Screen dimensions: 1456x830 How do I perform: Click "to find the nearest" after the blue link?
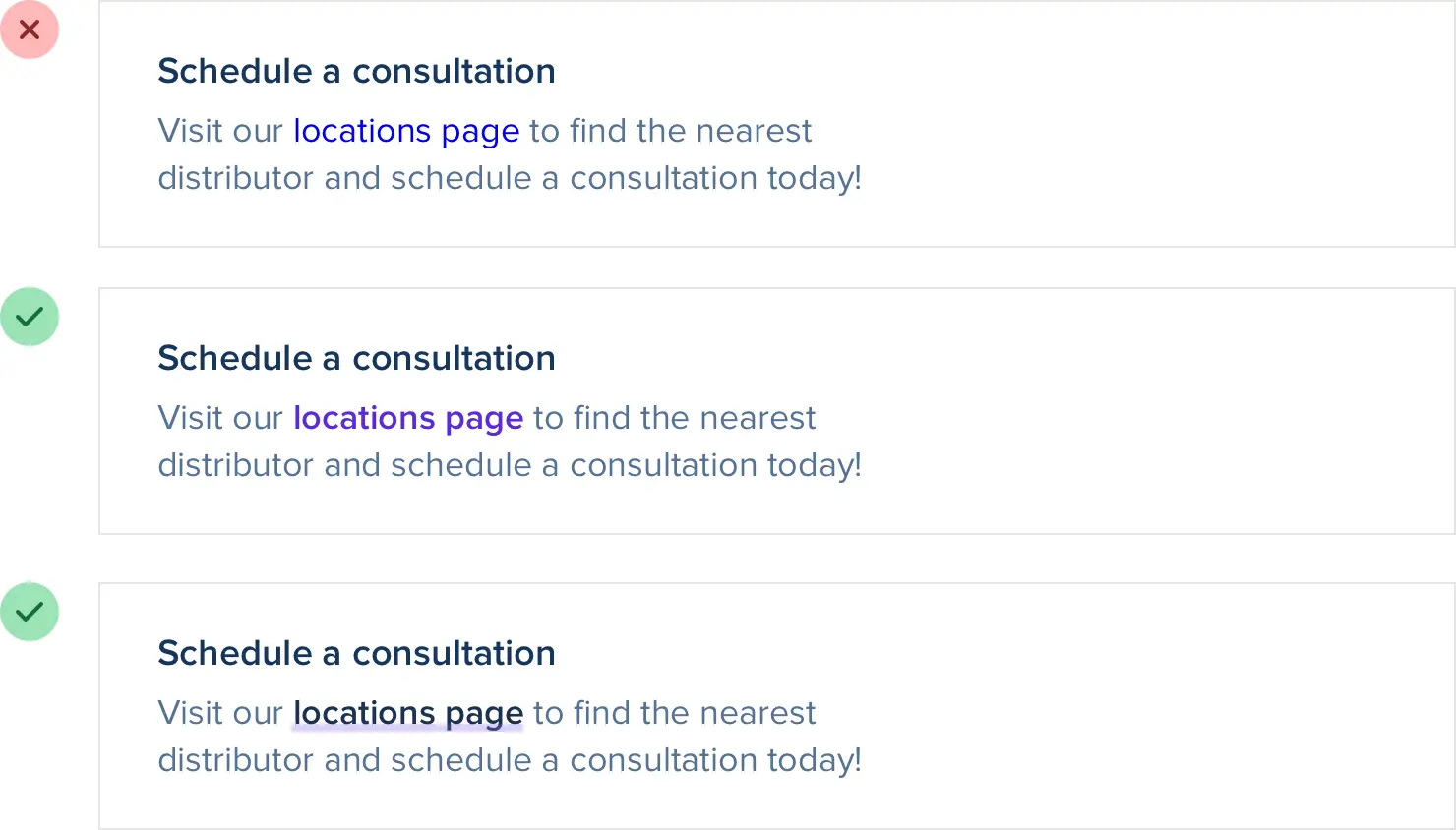tap(670, 131)
